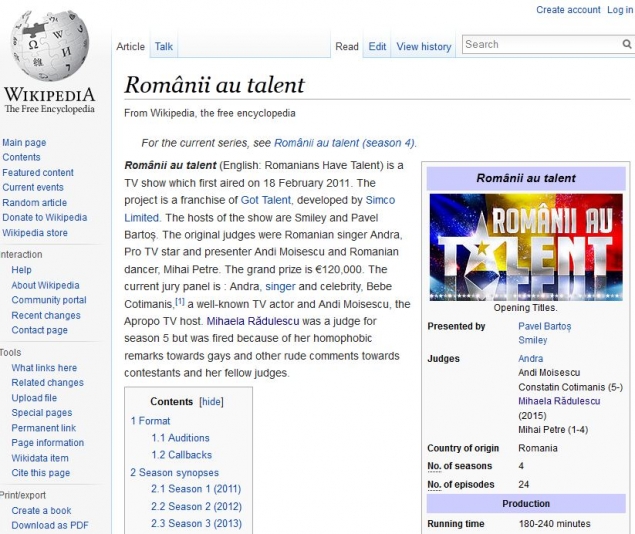
Task: Follow the Got Talent link
Action: (x=266, y=200)
